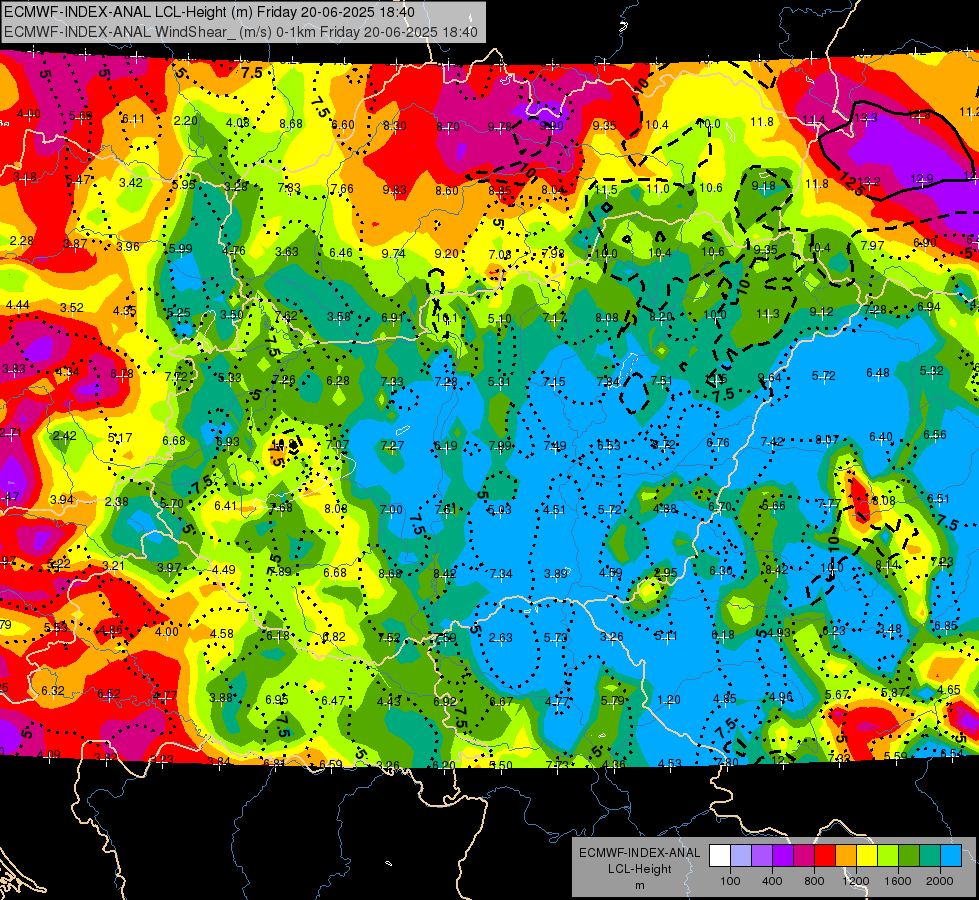Click the wind shear value '2.63'

pyautogui.click(x=501, y=638)
